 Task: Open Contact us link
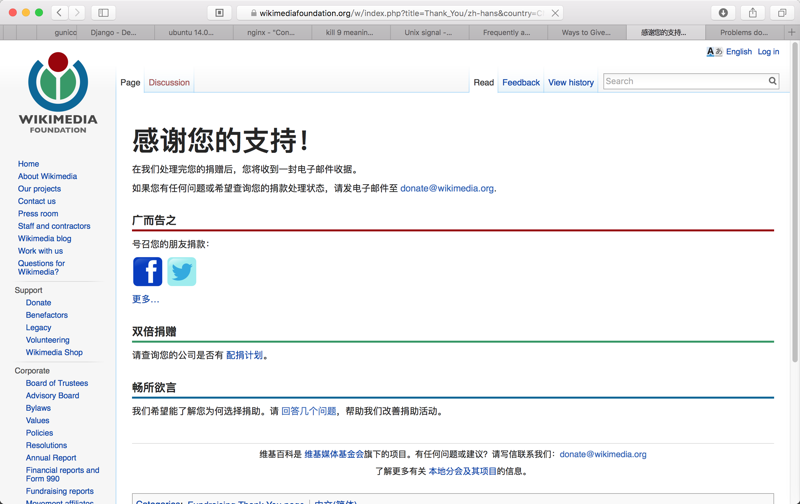pyautogui.click(x=37, y=201)
